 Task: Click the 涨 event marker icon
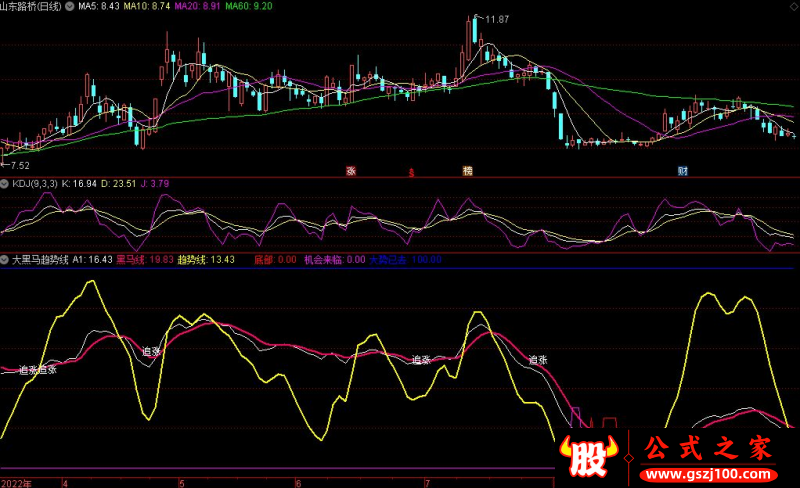[x=351, y=170]
